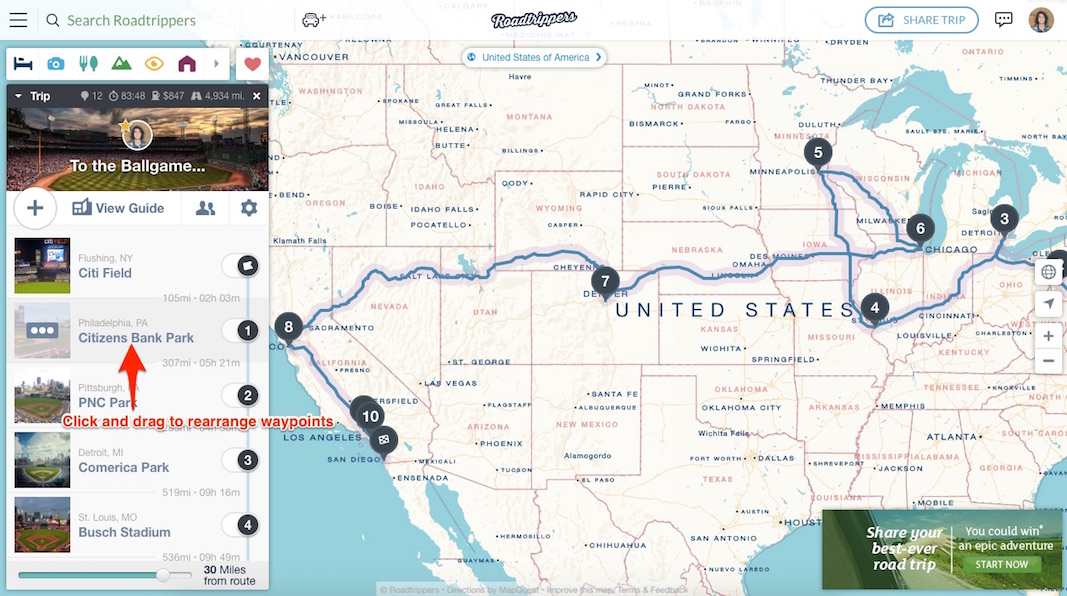Click the START NOW ad button

pos(1001,564)
